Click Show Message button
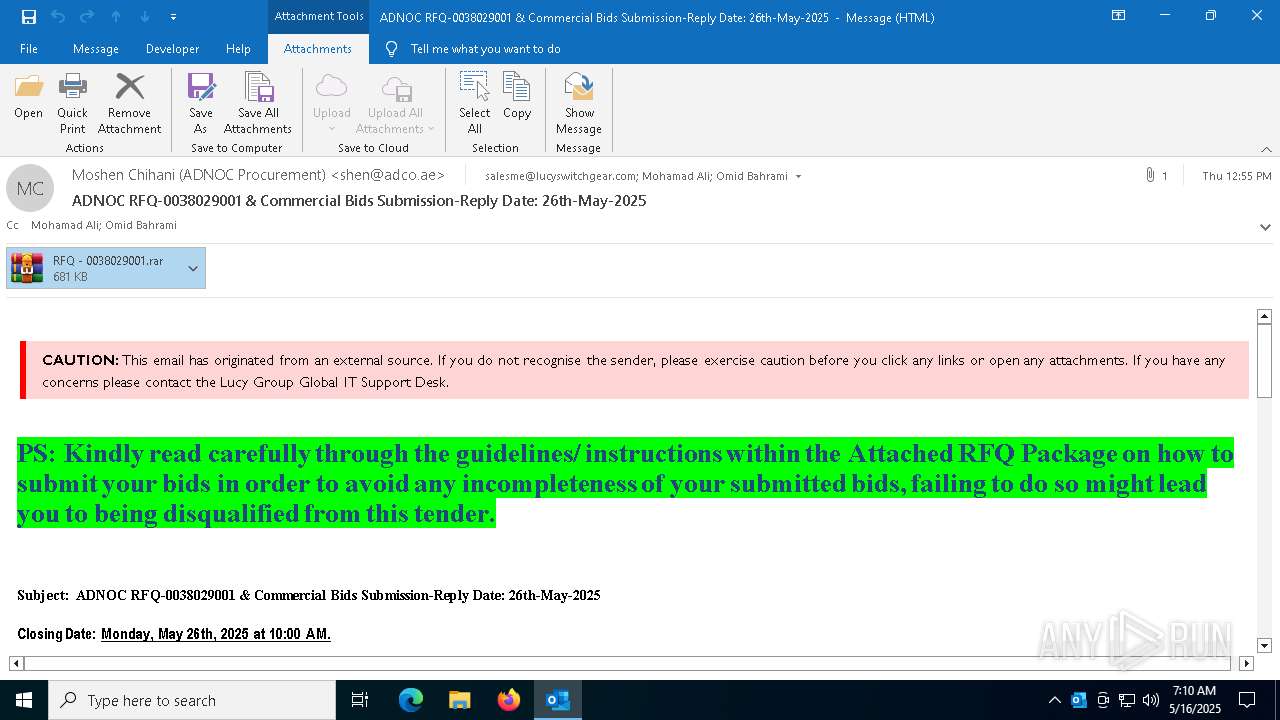 click(579, 104)
